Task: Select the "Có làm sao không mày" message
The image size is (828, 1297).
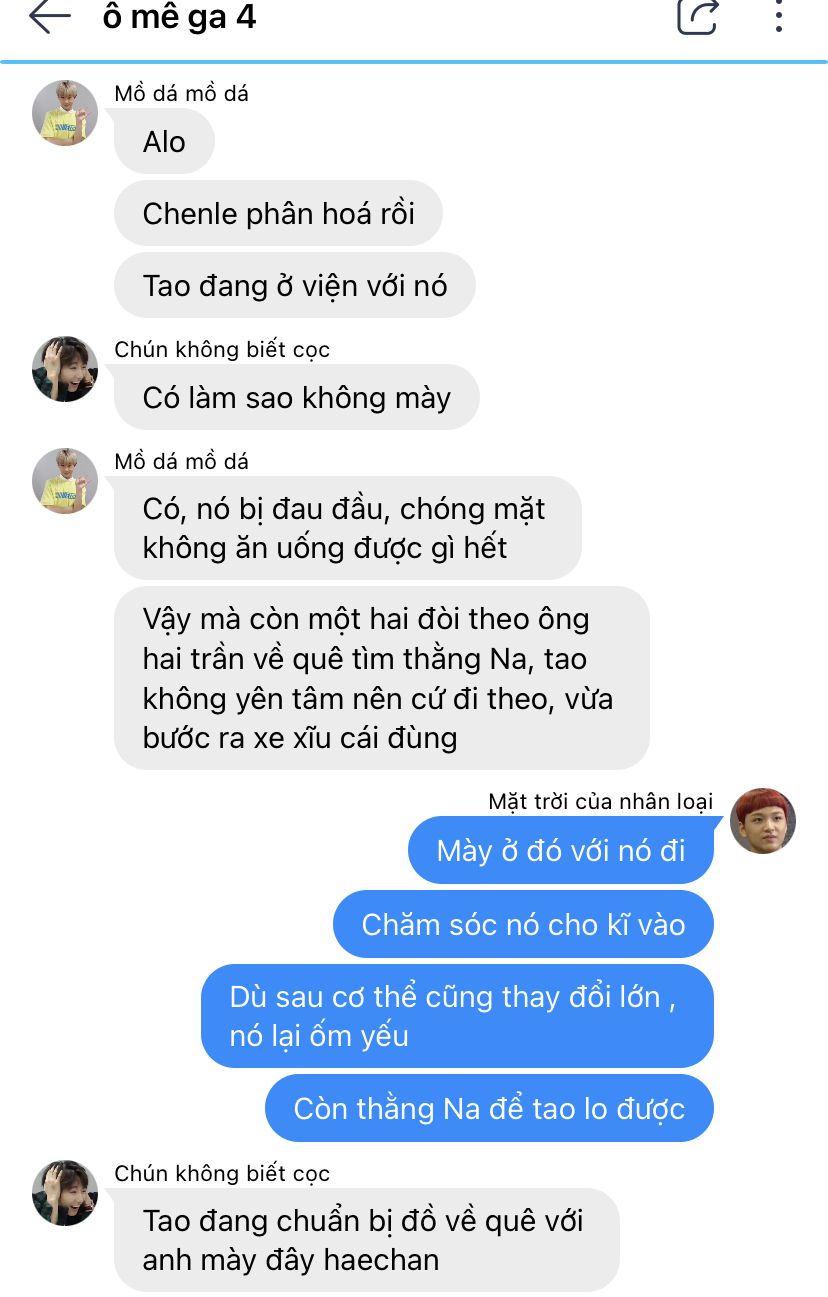Action: tap(297, 398)
